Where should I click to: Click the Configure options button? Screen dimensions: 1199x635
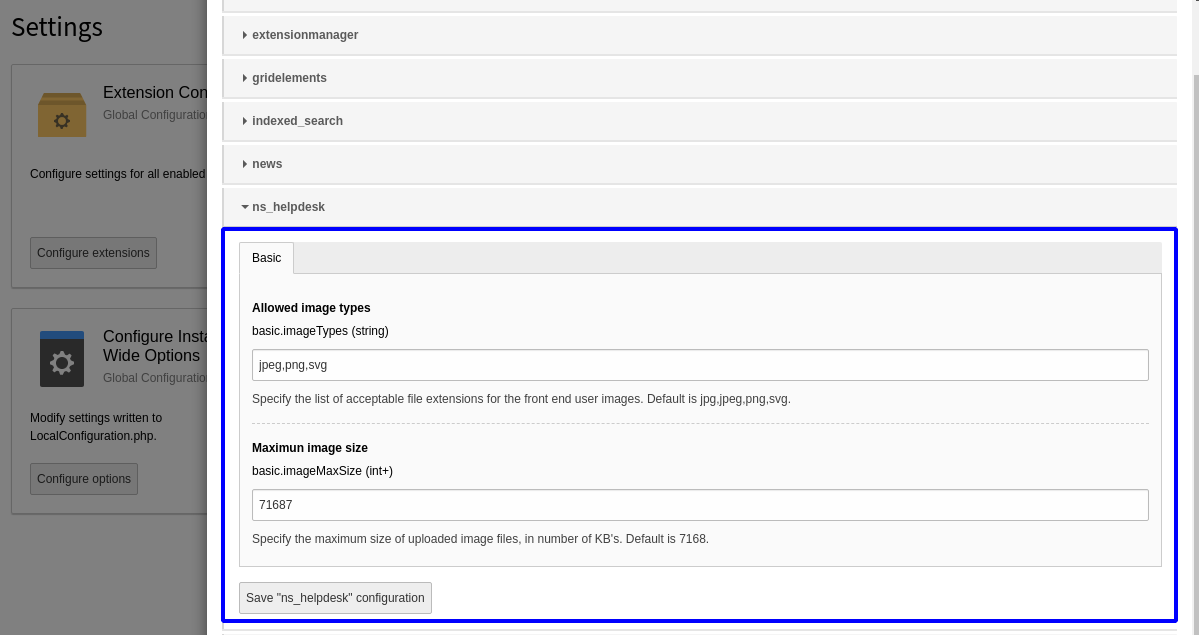click(x=84, y=479)
